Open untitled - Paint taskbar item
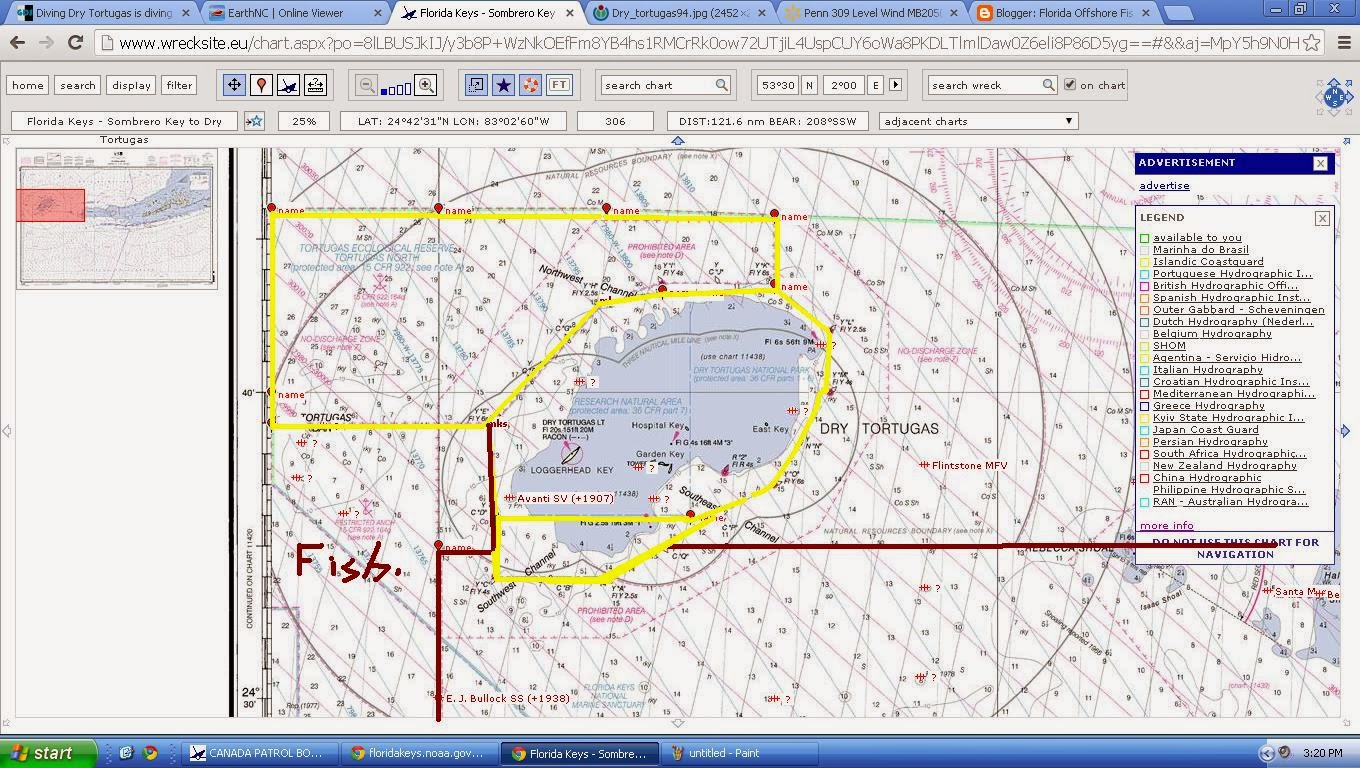Screen dimensions: 1360x768 (x=740, y=753)
